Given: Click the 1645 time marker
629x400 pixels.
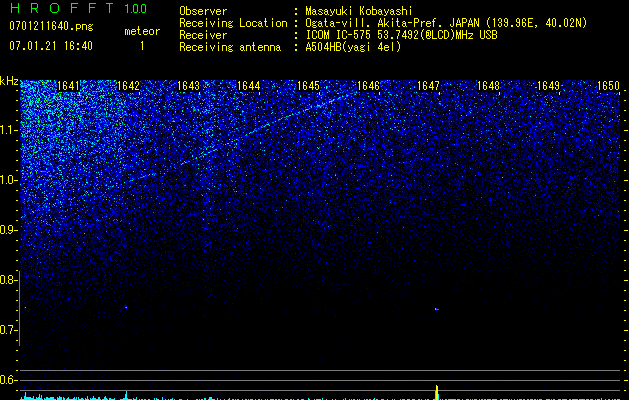Looking at the screenshot, I should pyautogui.click(x=308, y=86).
